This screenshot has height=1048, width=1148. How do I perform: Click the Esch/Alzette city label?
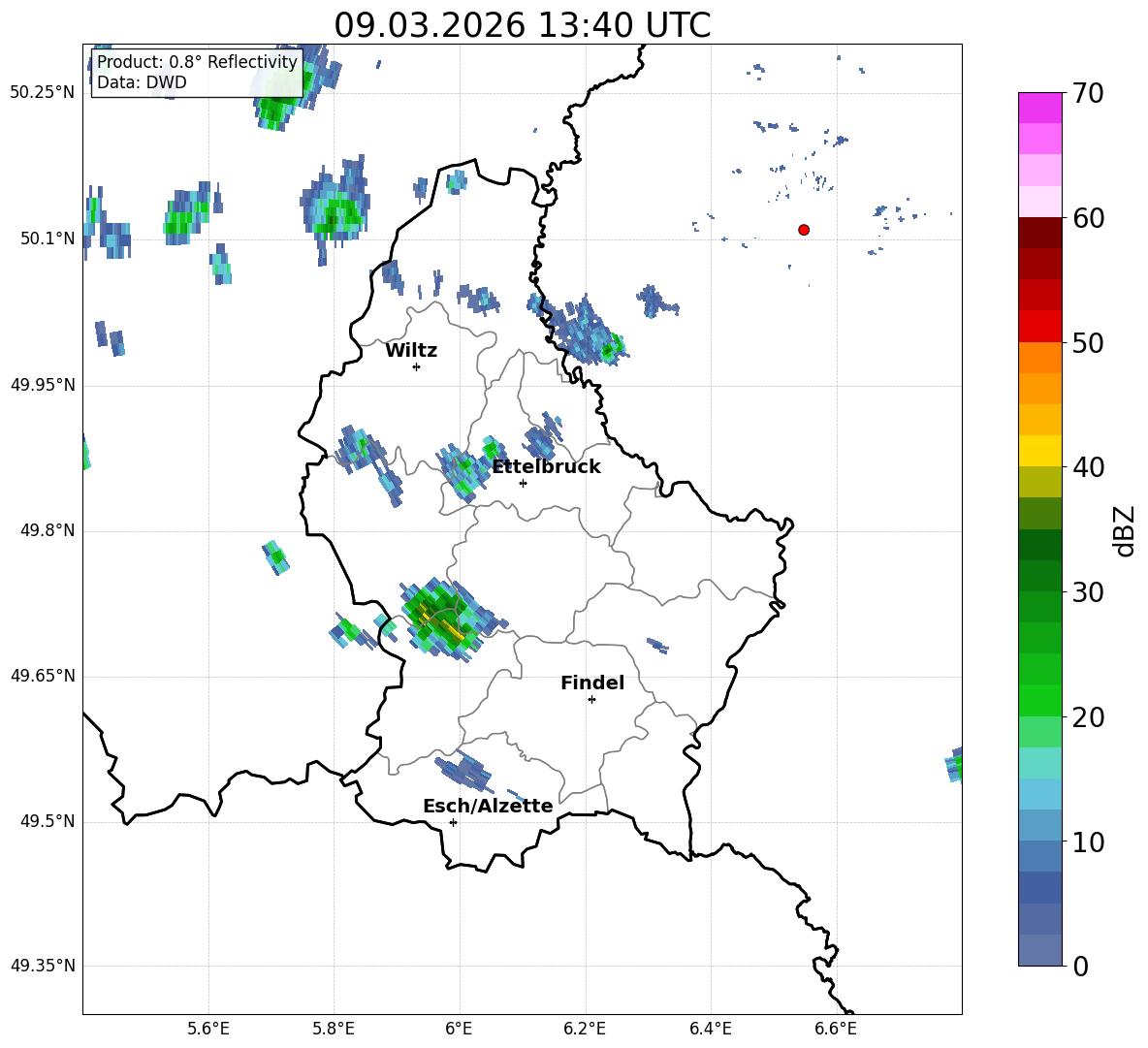click(x=488, y=806)
